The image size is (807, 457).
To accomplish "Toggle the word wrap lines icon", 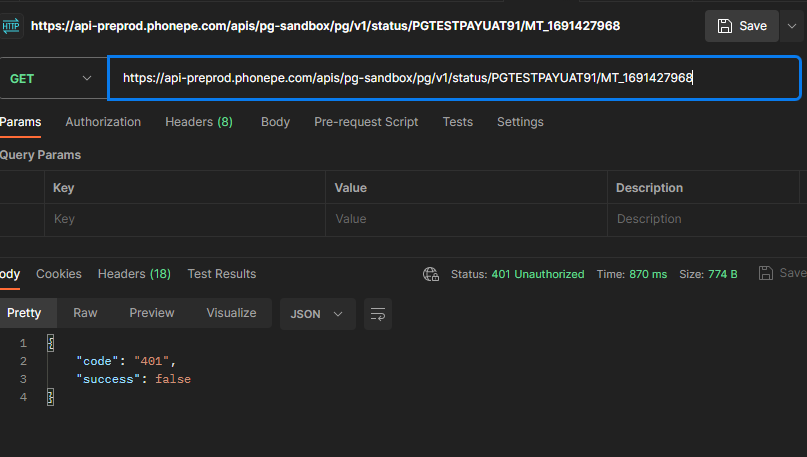I will tap(377, 314).
